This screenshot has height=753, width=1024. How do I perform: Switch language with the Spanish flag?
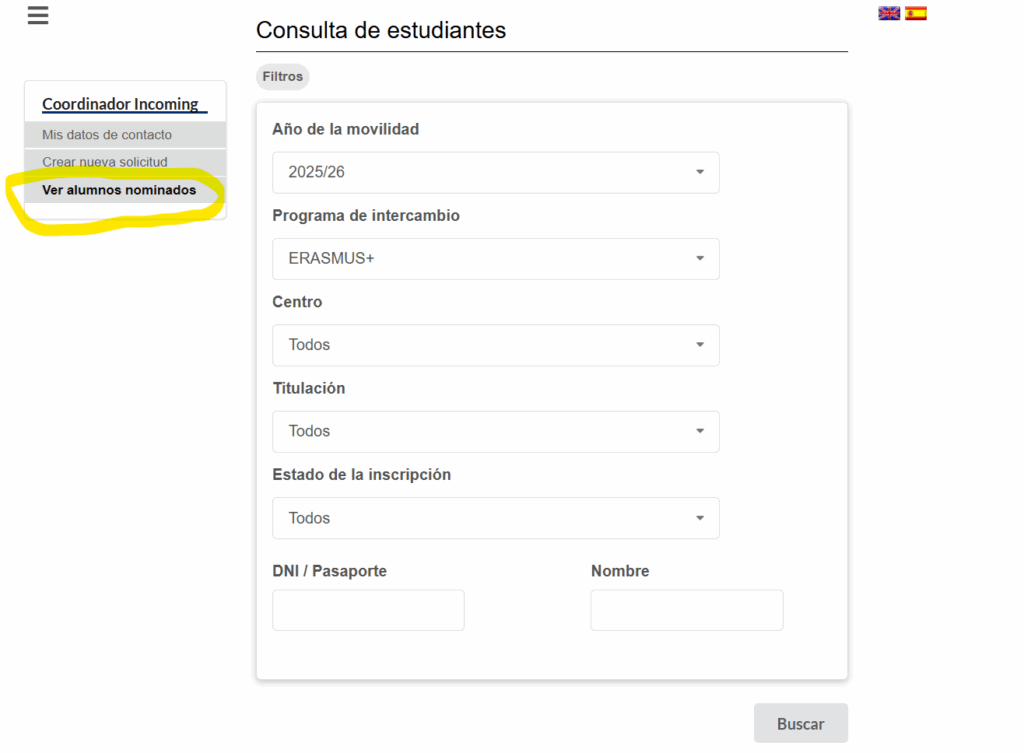coord(916,14)
